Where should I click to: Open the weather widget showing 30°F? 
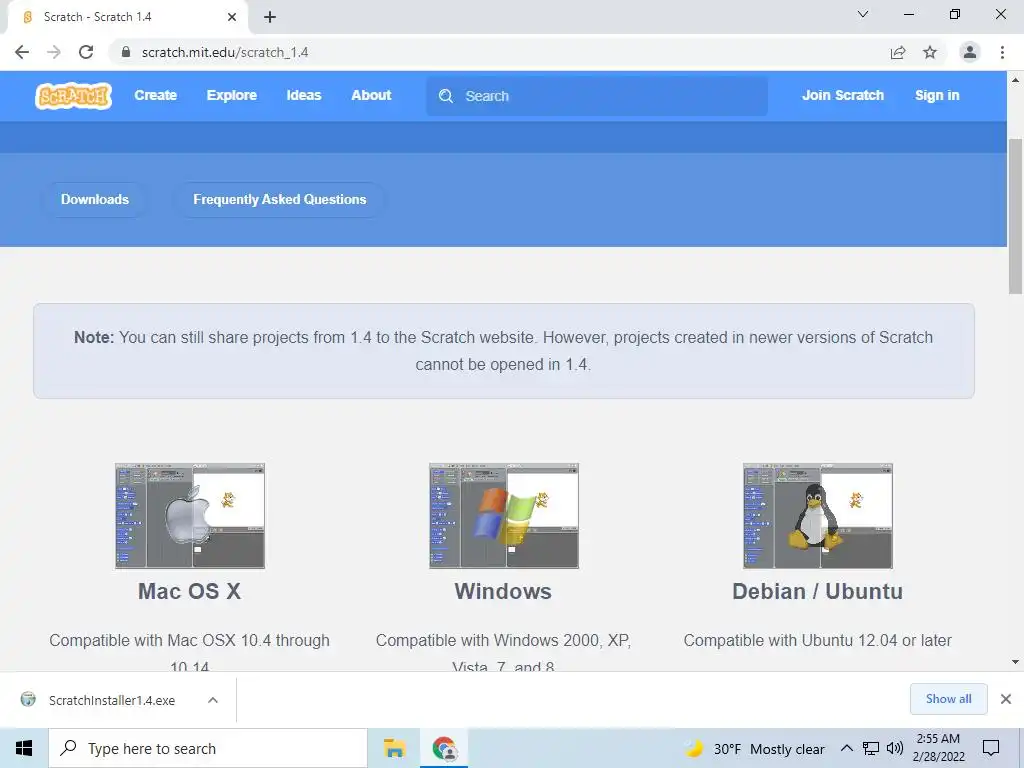pos(756,749)
